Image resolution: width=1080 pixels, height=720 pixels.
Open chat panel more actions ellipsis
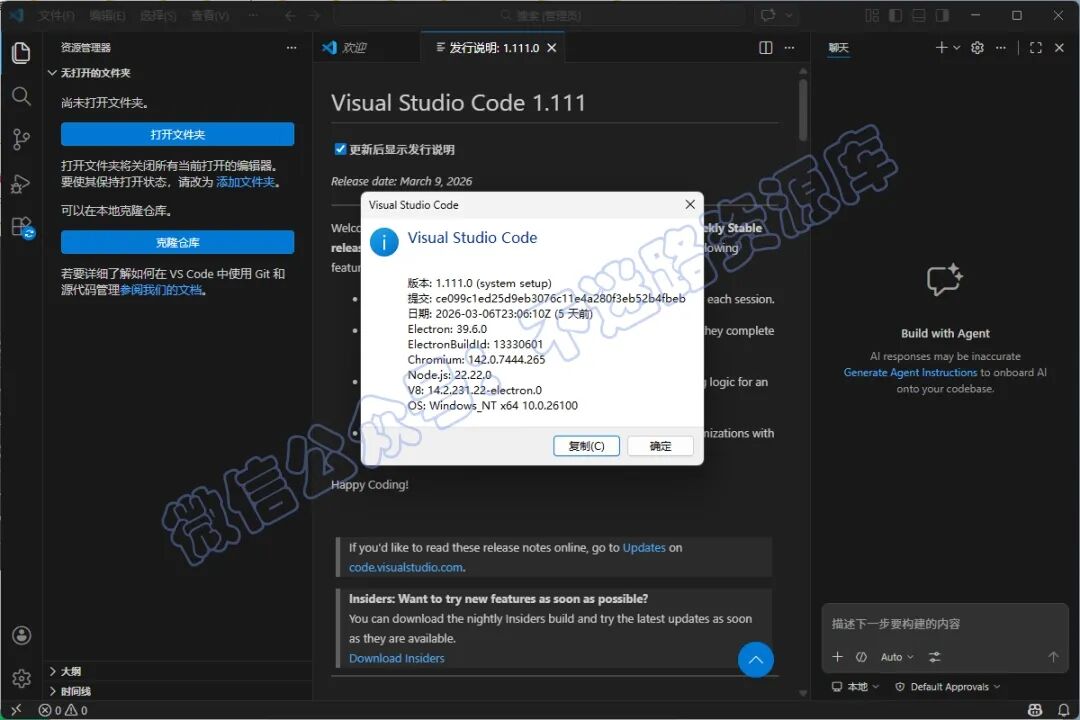click(1001, 48)
